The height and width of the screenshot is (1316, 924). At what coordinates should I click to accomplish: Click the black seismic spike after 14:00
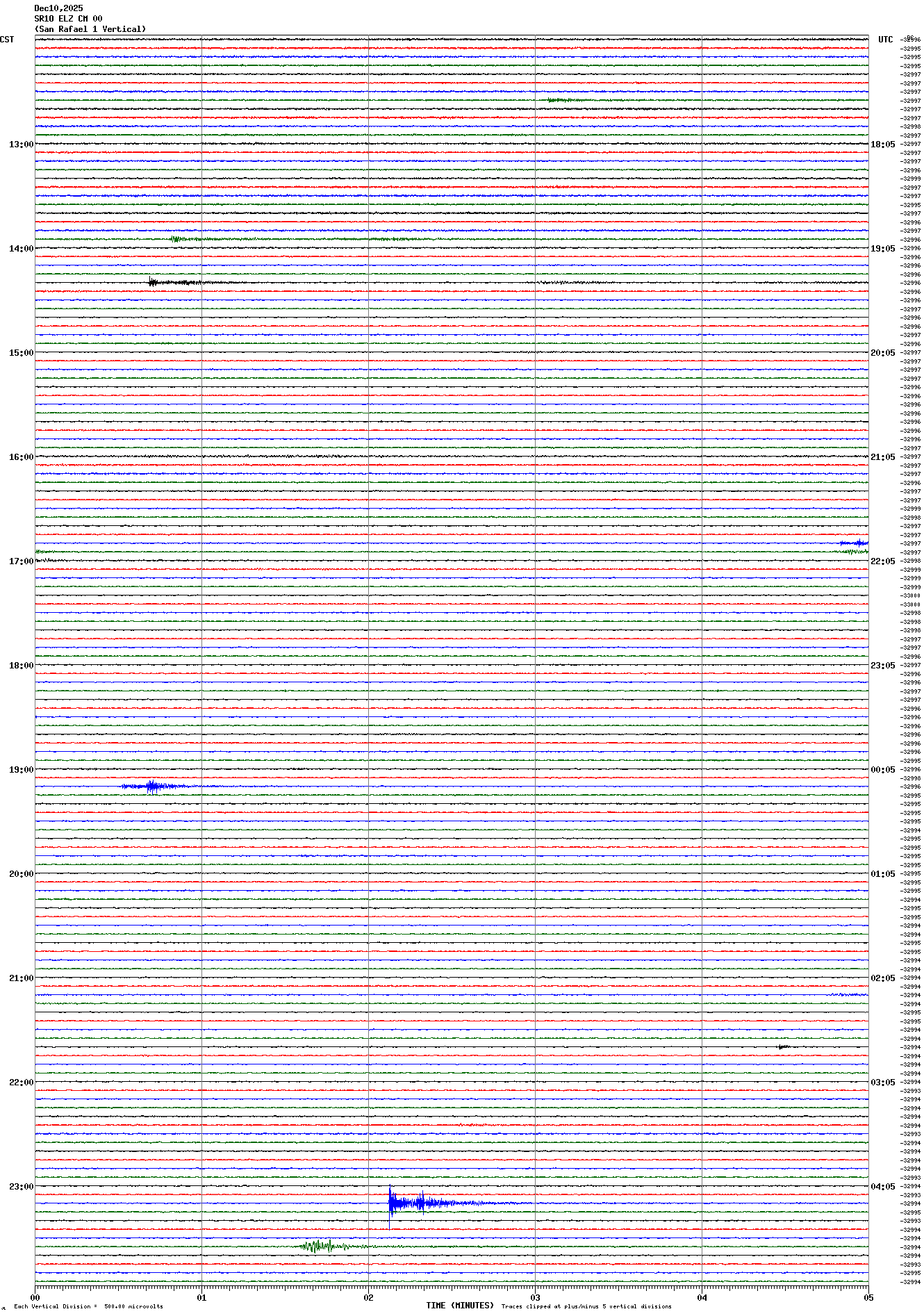point(154,282)
